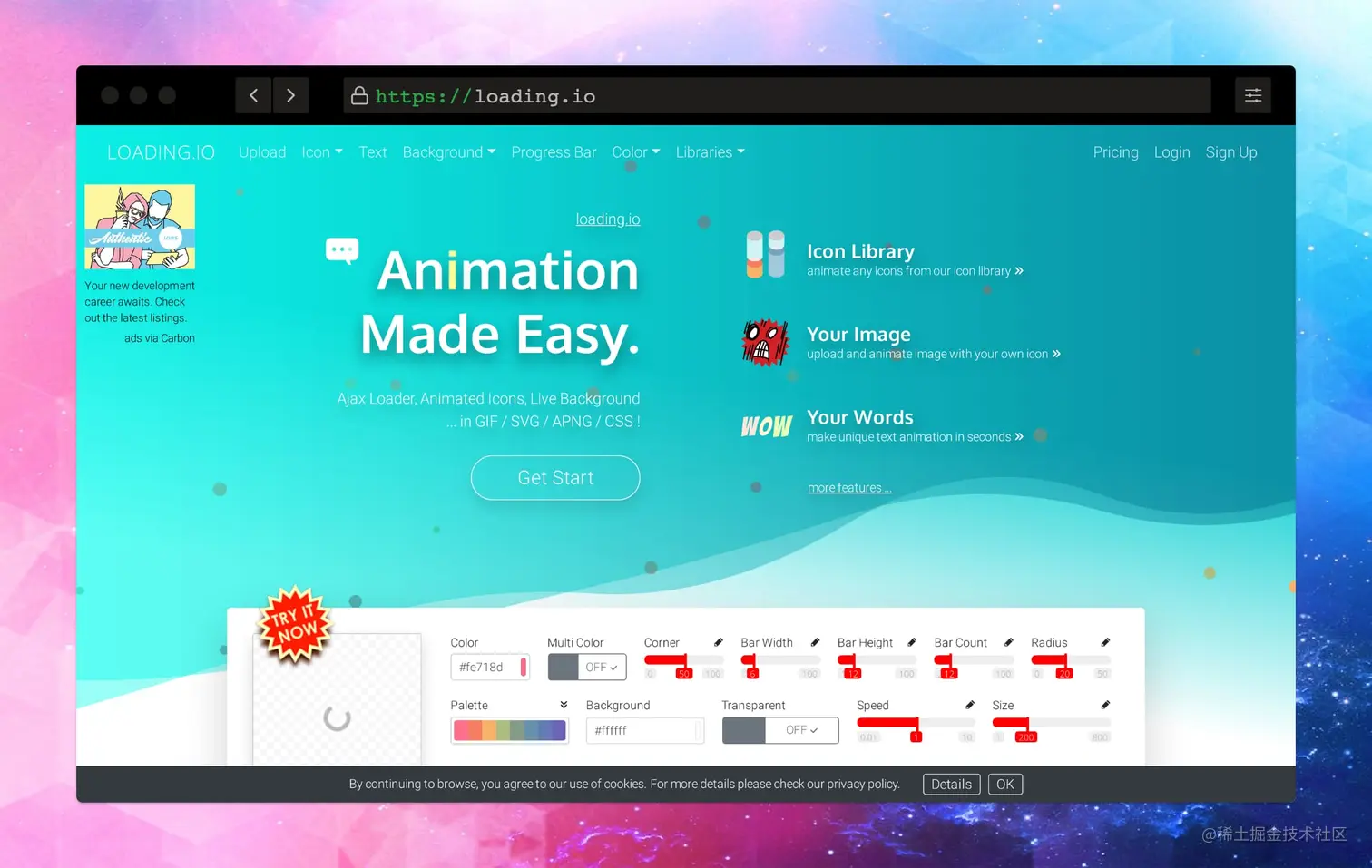Open the Text menu item

[x=373, y=152]
